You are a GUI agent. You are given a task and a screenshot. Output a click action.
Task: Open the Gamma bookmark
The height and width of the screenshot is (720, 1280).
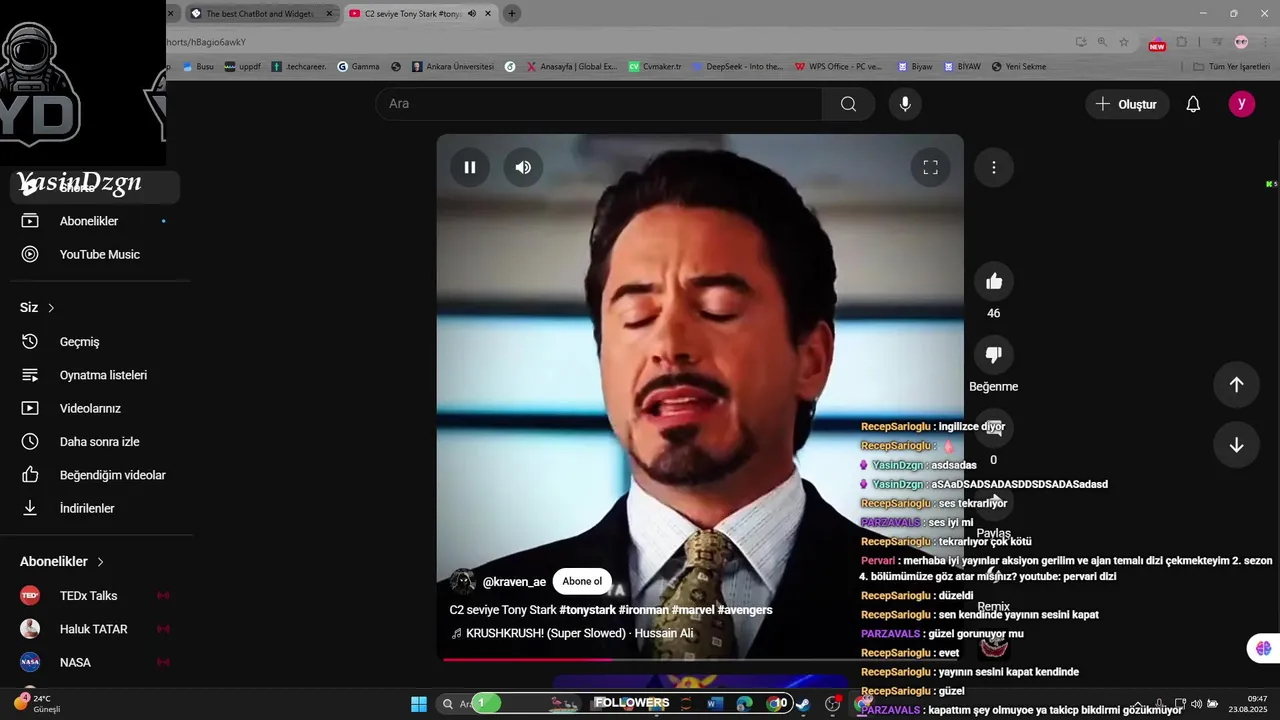click(x=358, y=67)
